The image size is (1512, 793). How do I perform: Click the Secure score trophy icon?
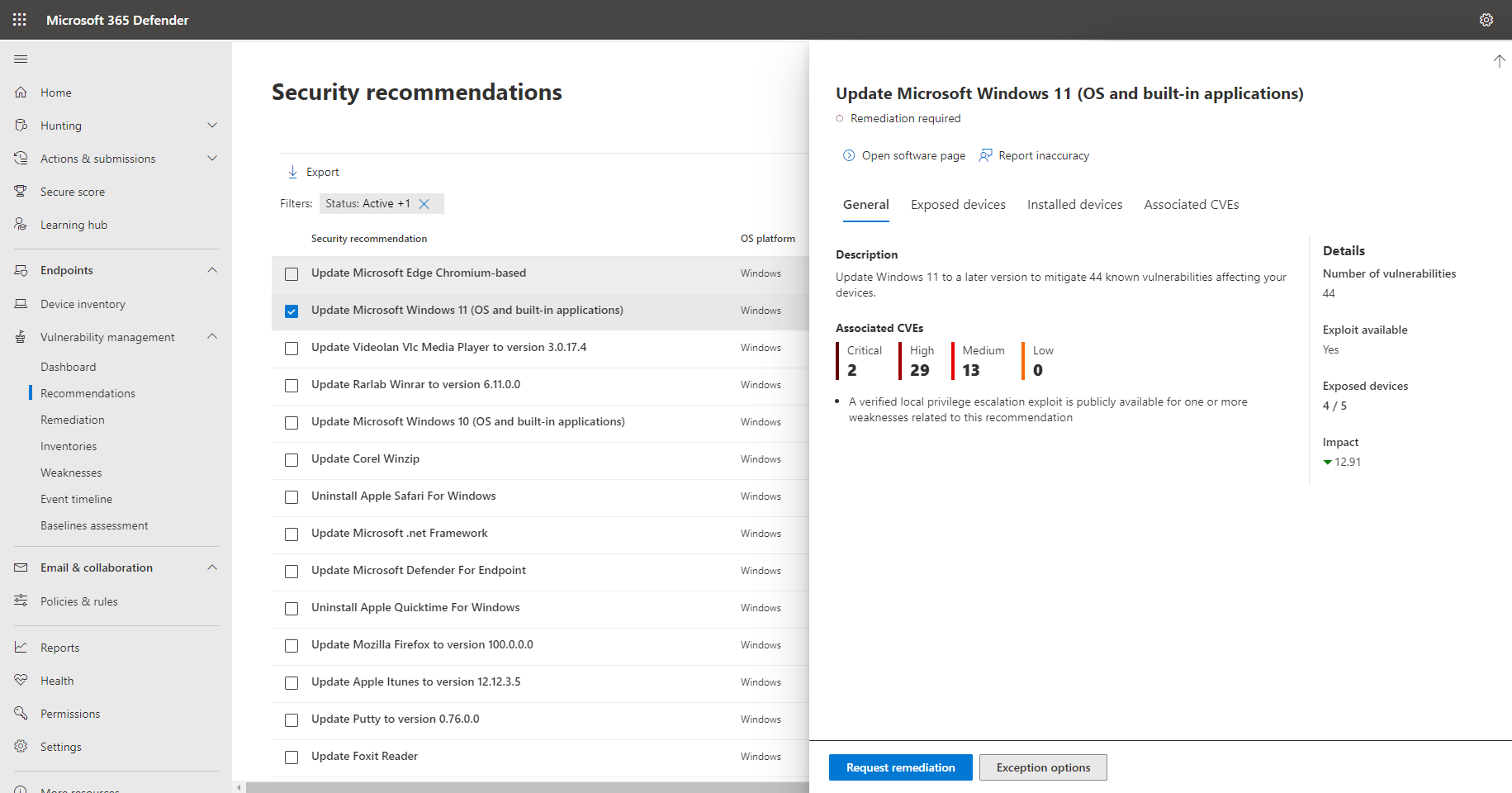click(x=21, y=192)
